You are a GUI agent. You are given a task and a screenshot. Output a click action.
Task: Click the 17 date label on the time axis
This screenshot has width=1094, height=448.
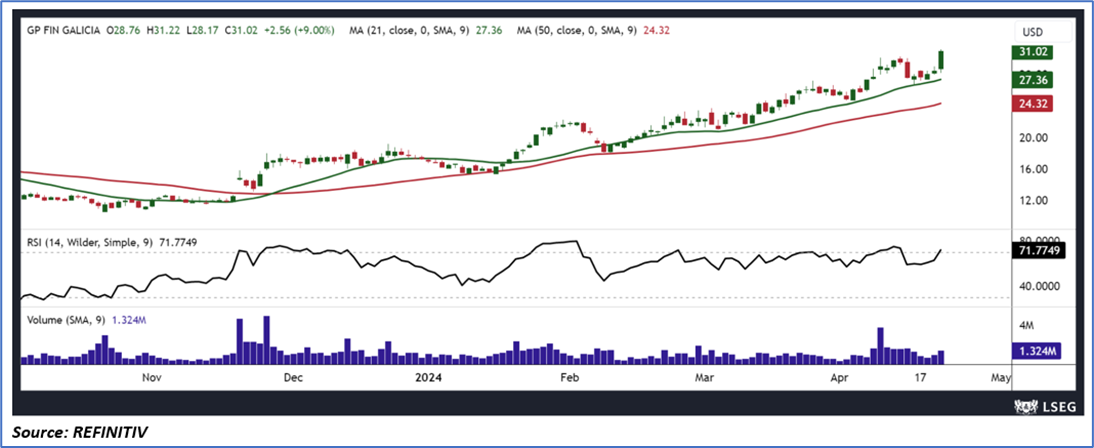click(920, 378)
